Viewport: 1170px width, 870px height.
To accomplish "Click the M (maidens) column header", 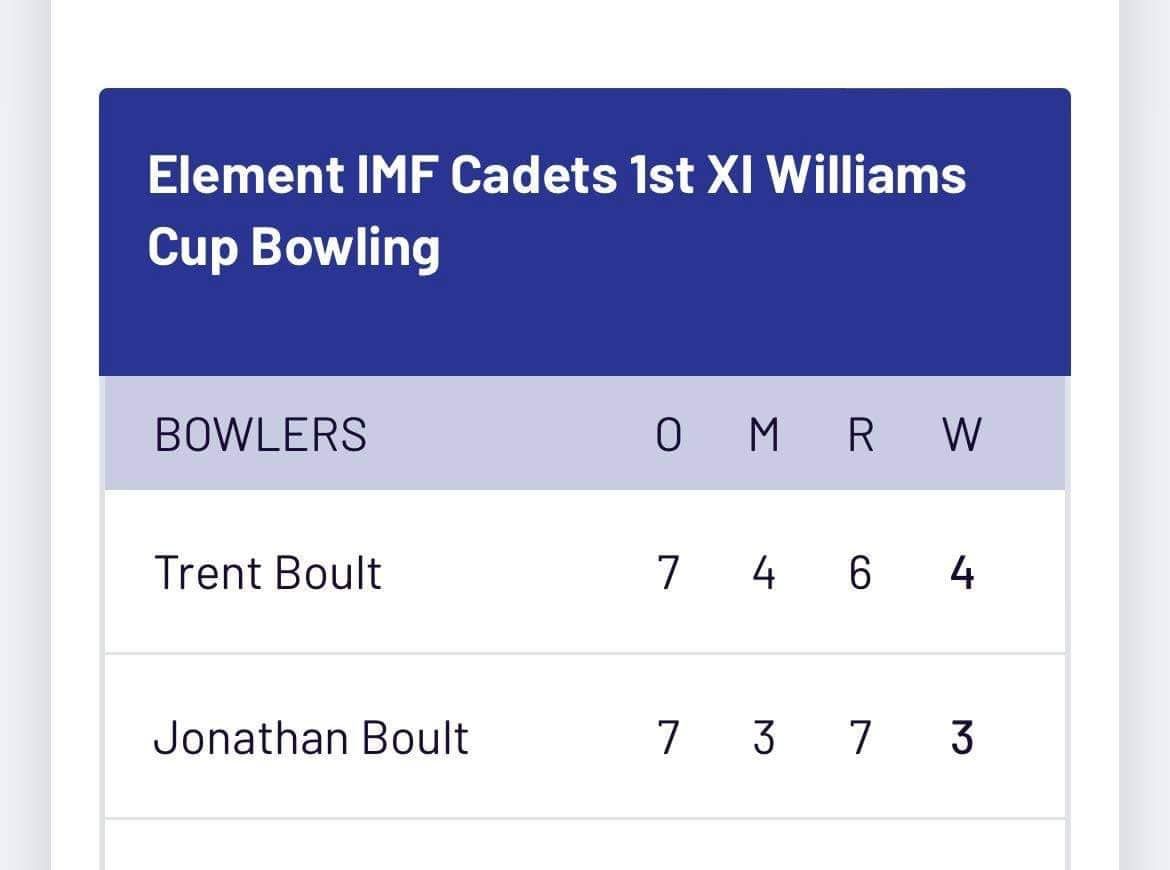I will coord(764,435).
